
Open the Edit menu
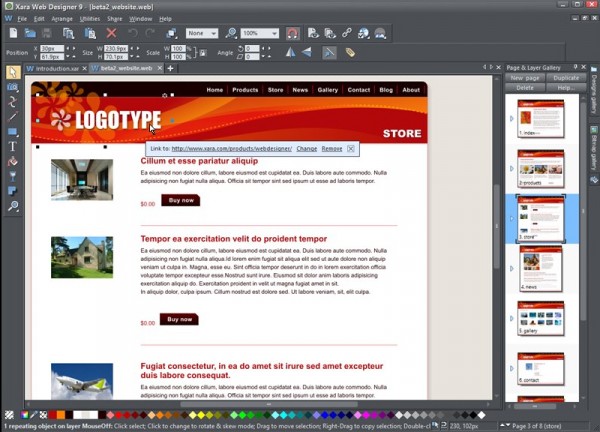[39, 18]
